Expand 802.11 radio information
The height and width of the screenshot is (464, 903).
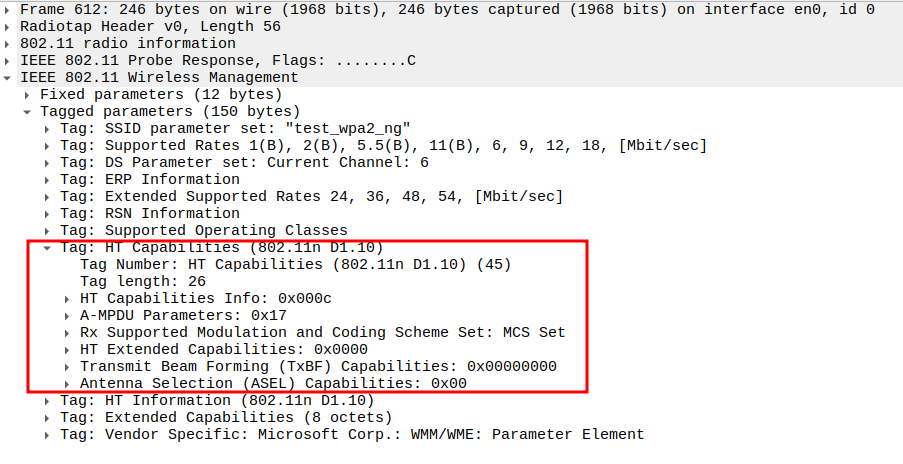[9, 43]
